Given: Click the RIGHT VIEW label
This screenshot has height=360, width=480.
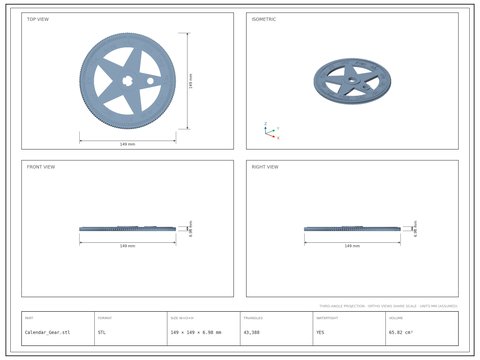Looking at the screenshot, I should (265, 167).
